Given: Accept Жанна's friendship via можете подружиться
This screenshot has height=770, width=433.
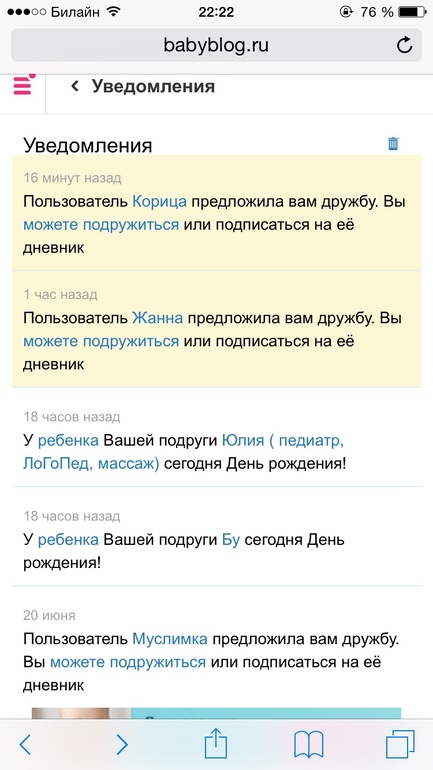Looking at the screenshot, I should click(x=101, y=341).
